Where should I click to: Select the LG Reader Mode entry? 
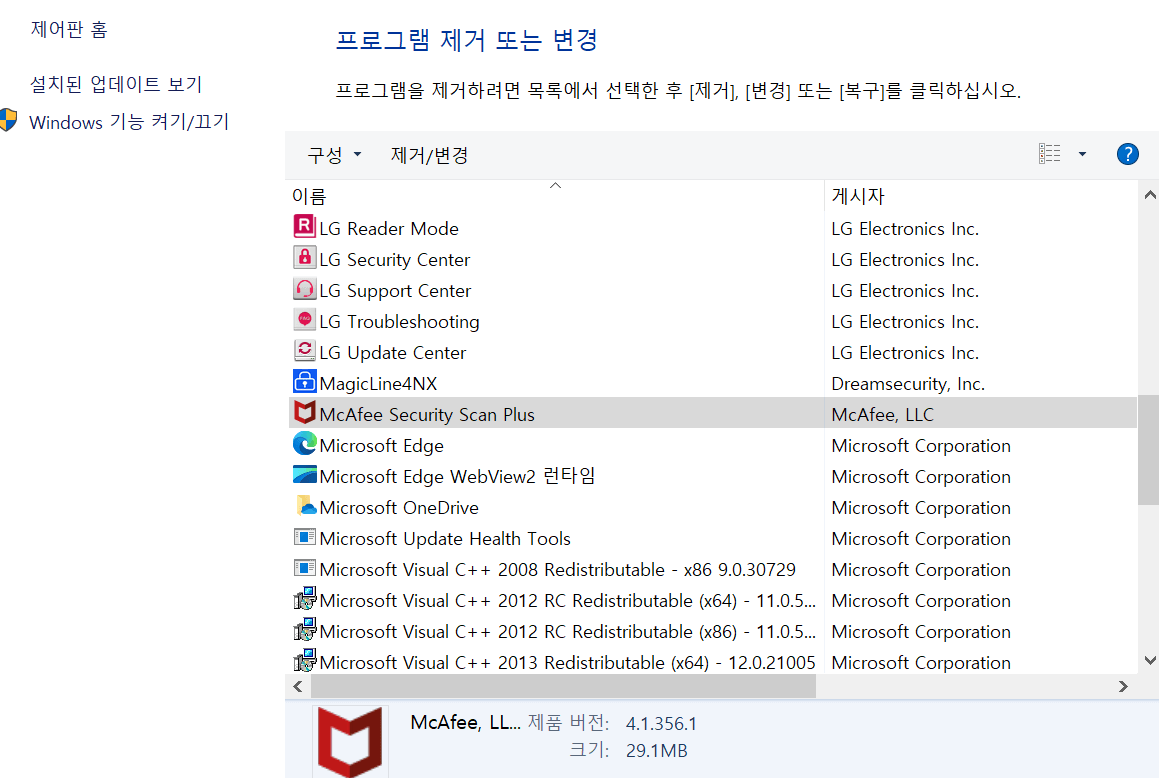click(713, 228)
